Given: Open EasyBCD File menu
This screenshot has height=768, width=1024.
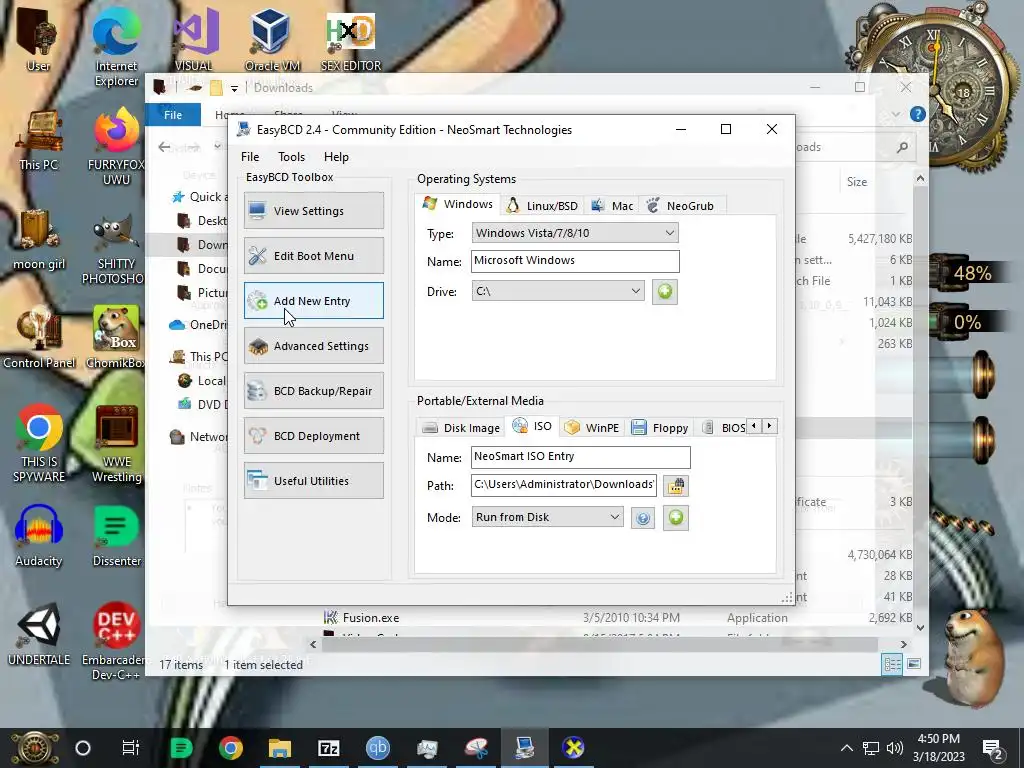Looking at the screenshot, I should pos(249,157).
